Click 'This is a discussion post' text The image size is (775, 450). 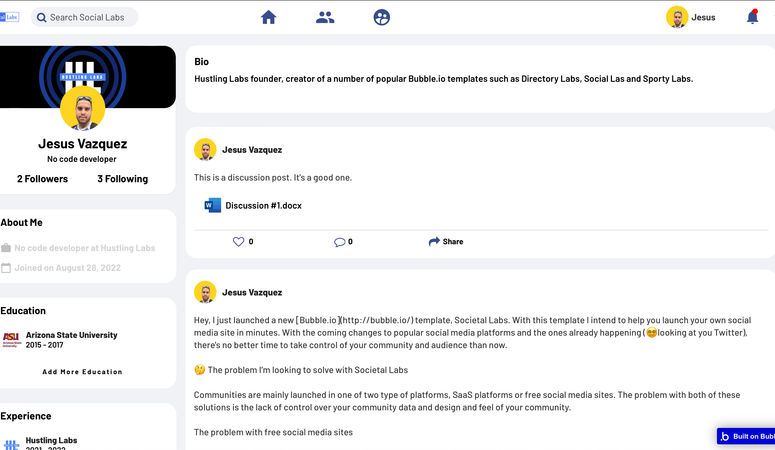click(x=273, y=178)
